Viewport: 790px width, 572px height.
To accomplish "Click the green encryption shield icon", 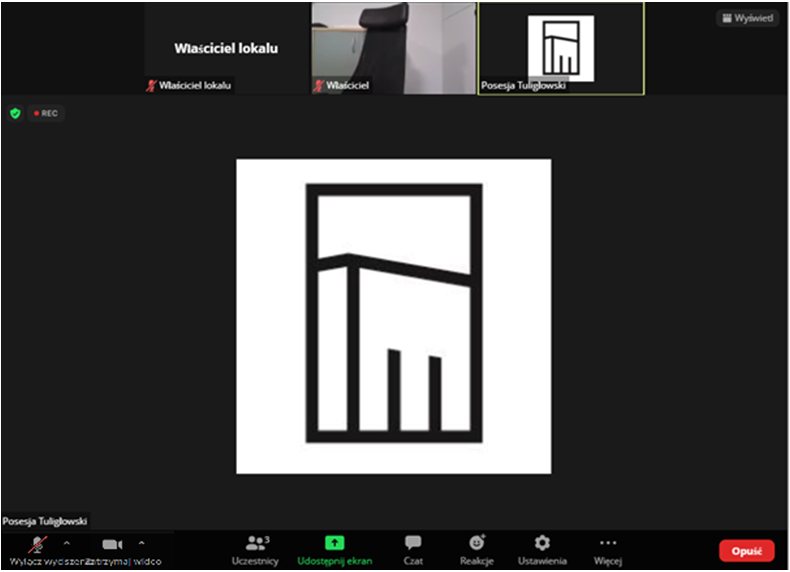I will pyautogui.click(x=15, y=113).
